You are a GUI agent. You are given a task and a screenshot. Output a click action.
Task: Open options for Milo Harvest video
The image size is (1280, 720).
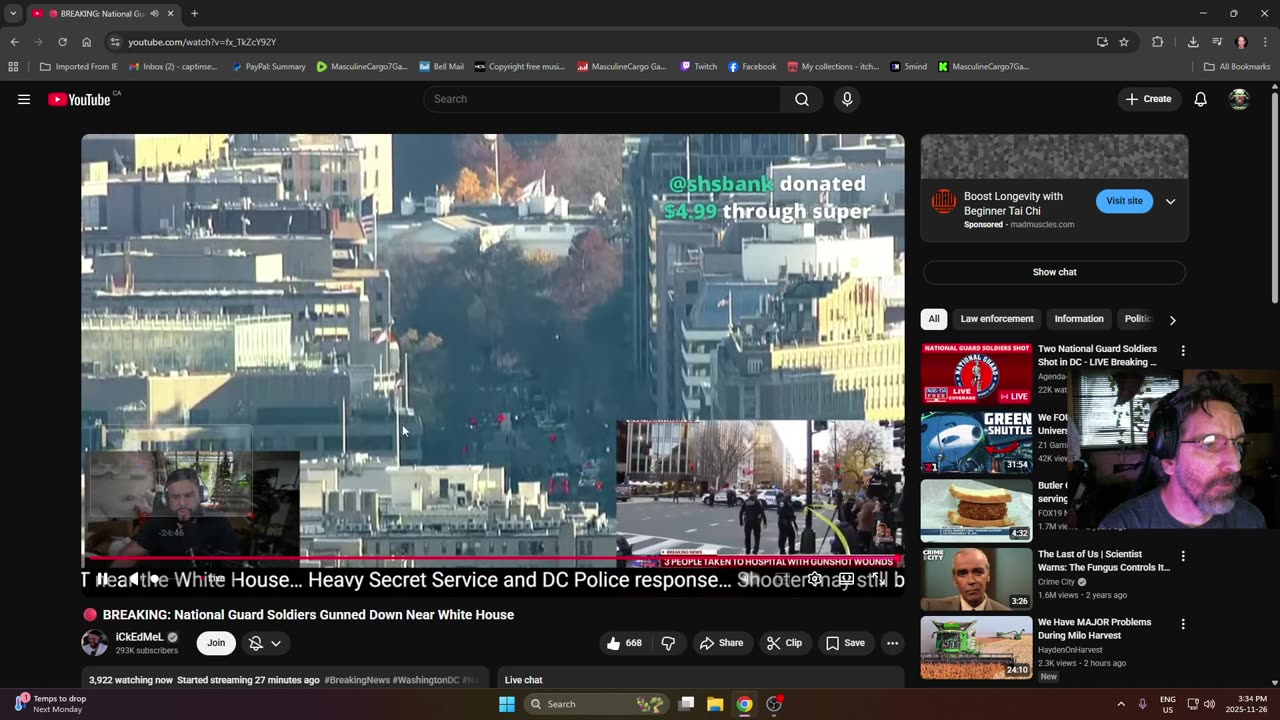click(1183, 624)
